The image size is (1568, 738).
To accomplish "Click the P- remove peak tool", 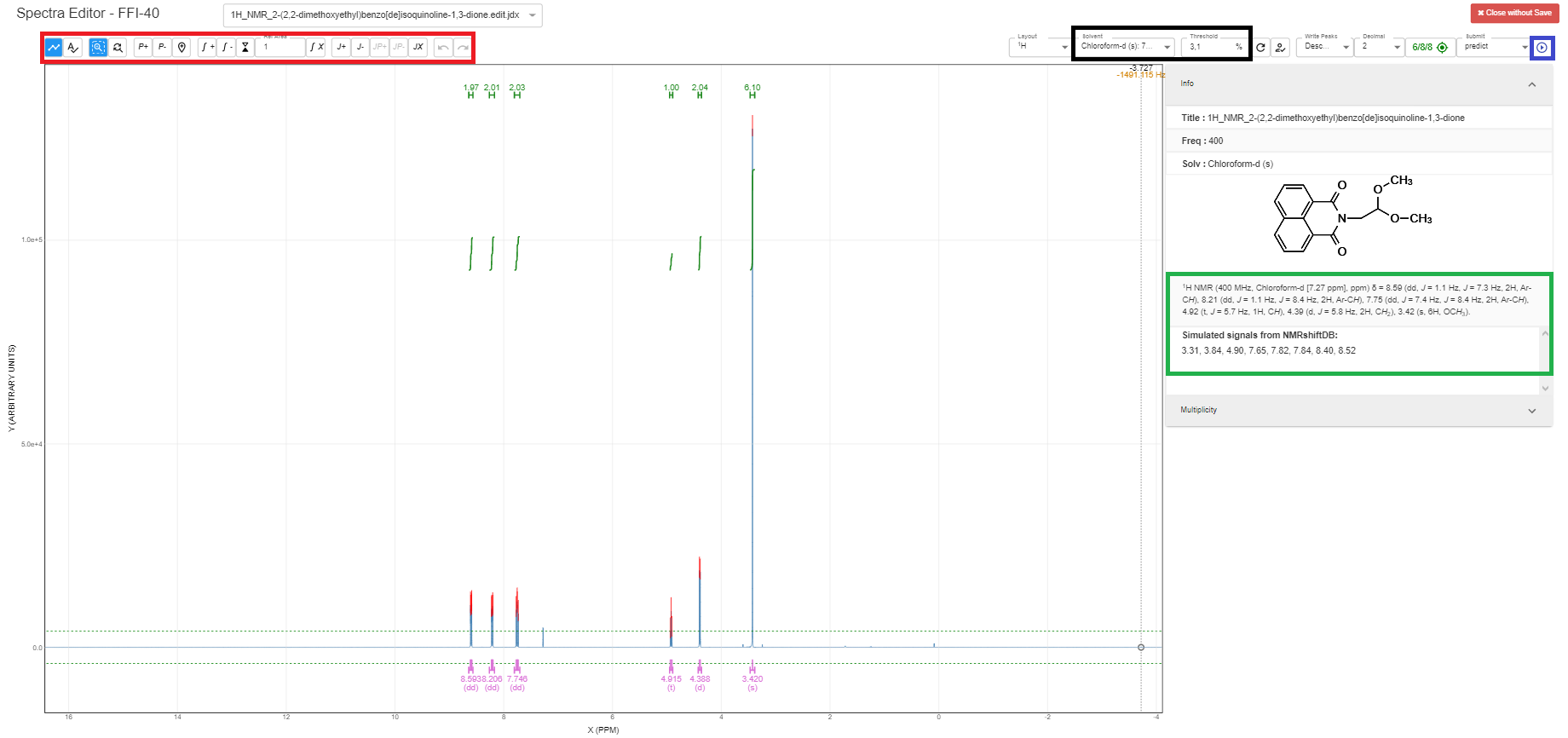I will coord(162,48).
